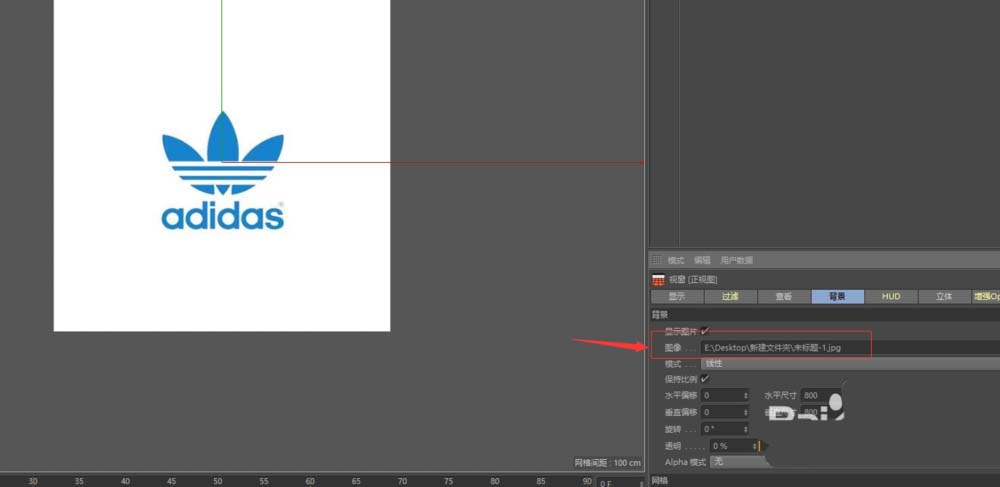Click the 水平偏移 stepper arrows

coord(746,396)
